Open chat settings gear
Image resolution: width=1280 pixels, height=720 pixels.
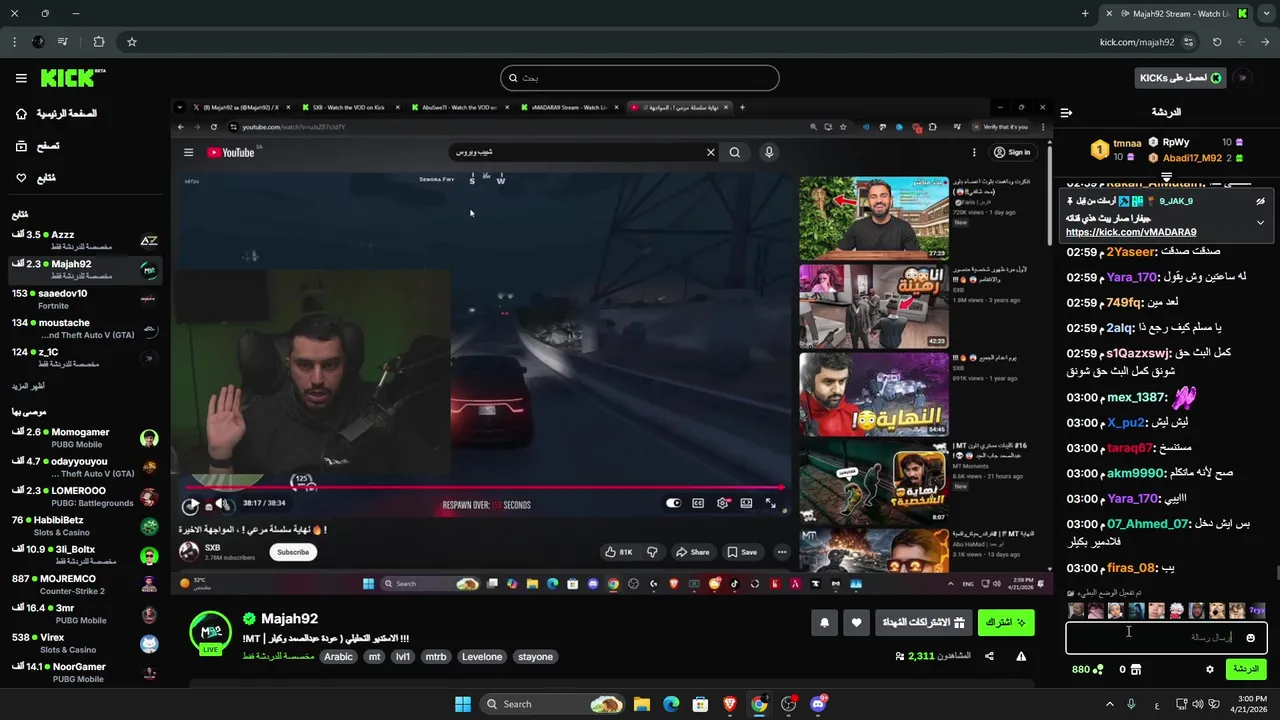coord(1210,669)
